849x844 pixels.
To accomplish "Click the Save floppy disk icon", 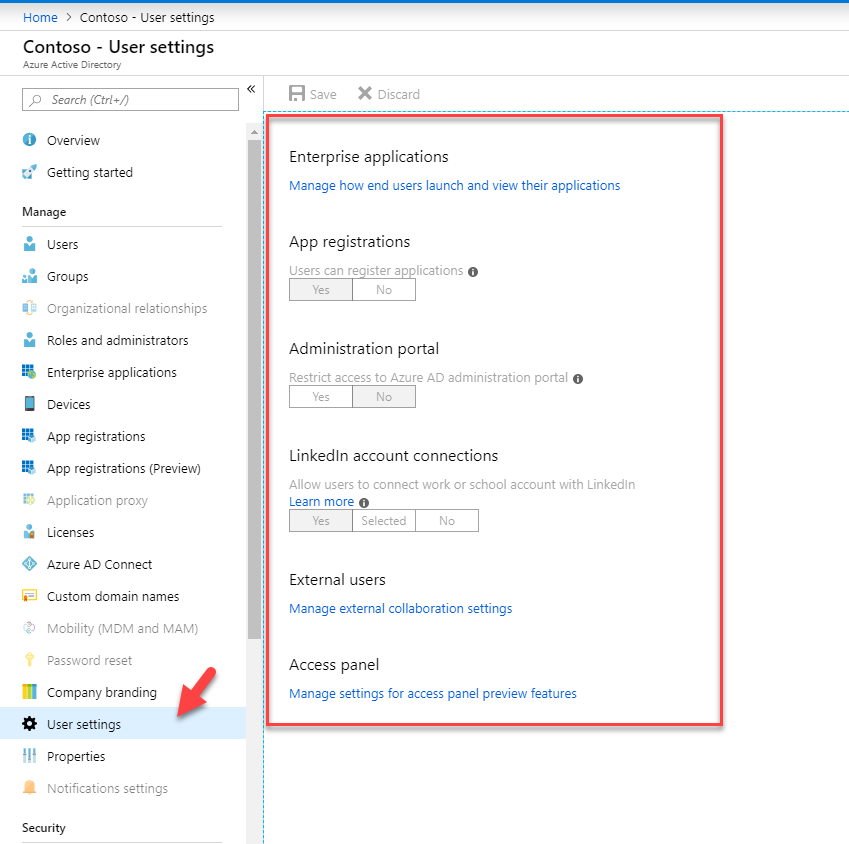I will 297,94.
